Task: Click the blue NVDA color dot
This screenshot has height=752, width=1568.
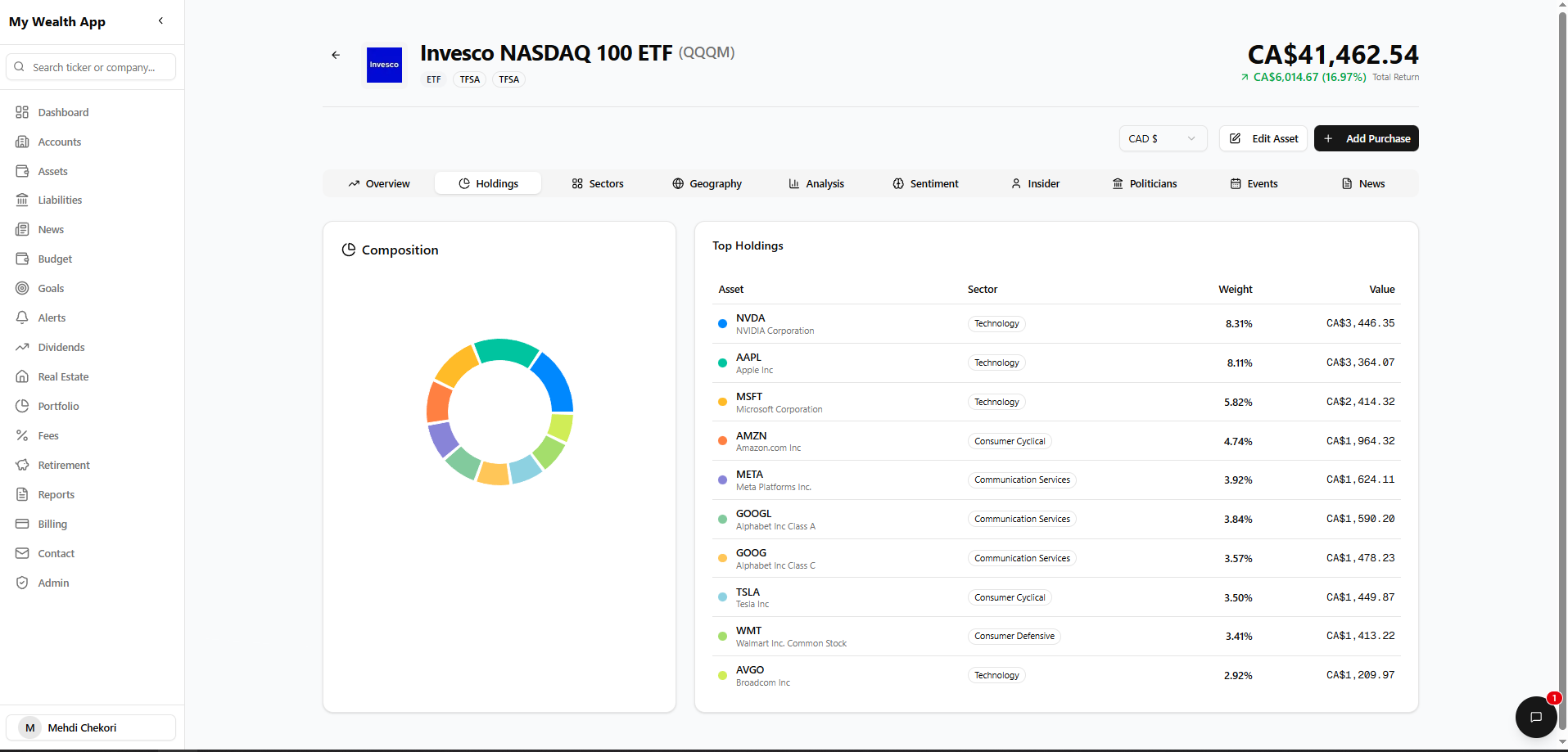Action: pos(722,324)
